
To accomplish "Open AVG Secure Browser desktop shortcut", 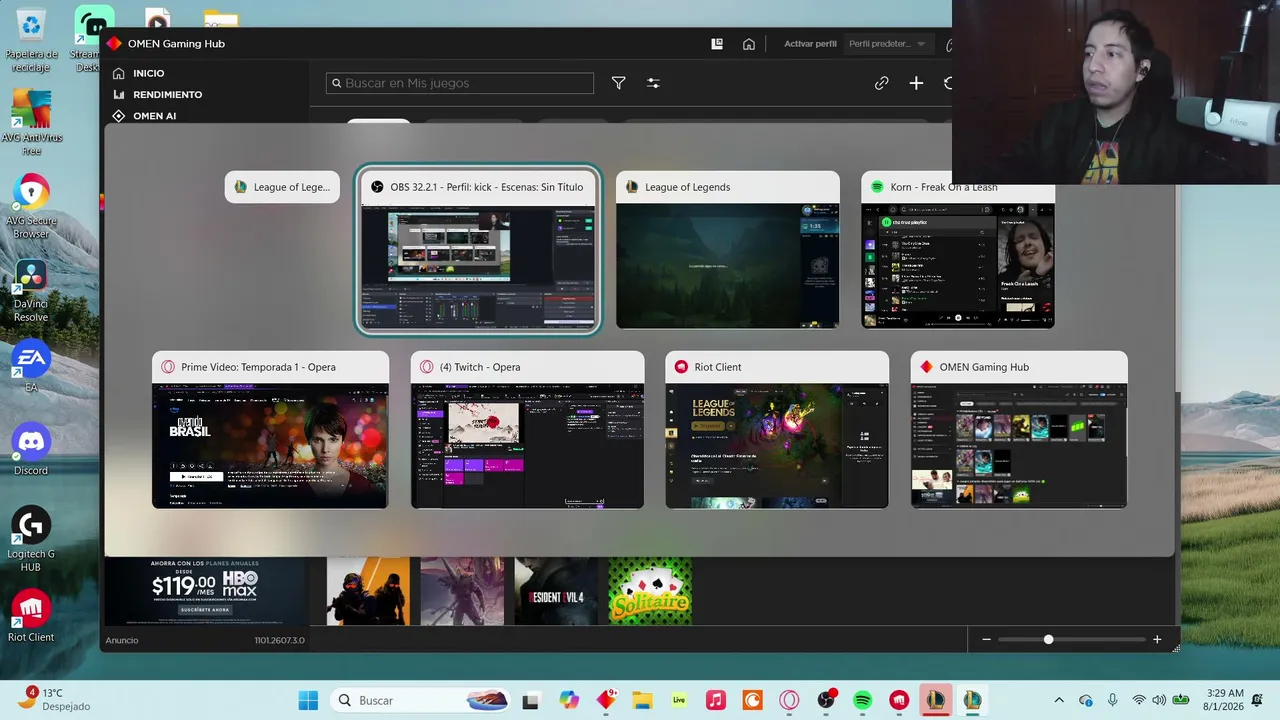I will pyautogui.click(x=31, y=207).
